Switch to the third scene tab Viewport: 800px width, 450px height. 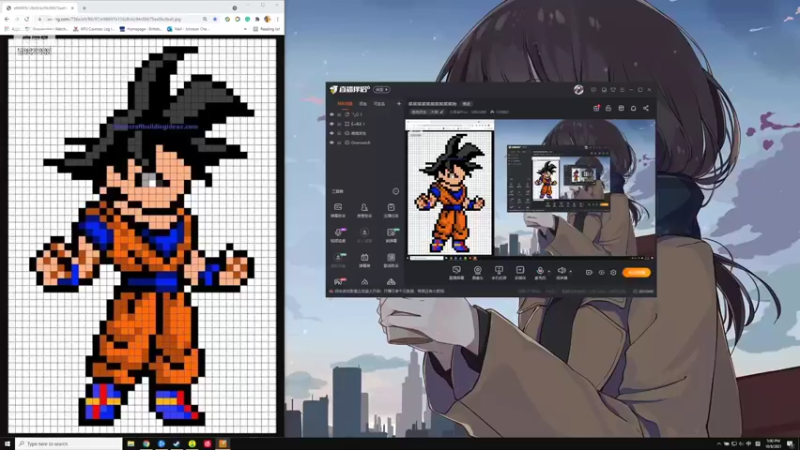[379, 104]
